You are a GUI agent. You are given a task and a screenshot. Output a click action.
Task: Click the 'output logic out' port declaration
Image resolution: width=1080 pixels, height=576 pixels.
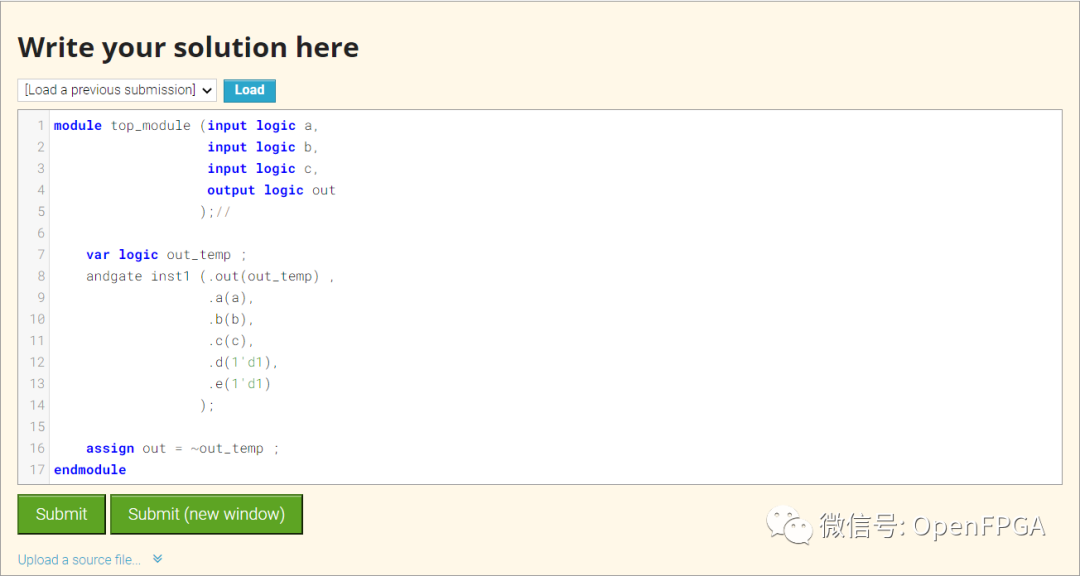(x=271, y=190)
